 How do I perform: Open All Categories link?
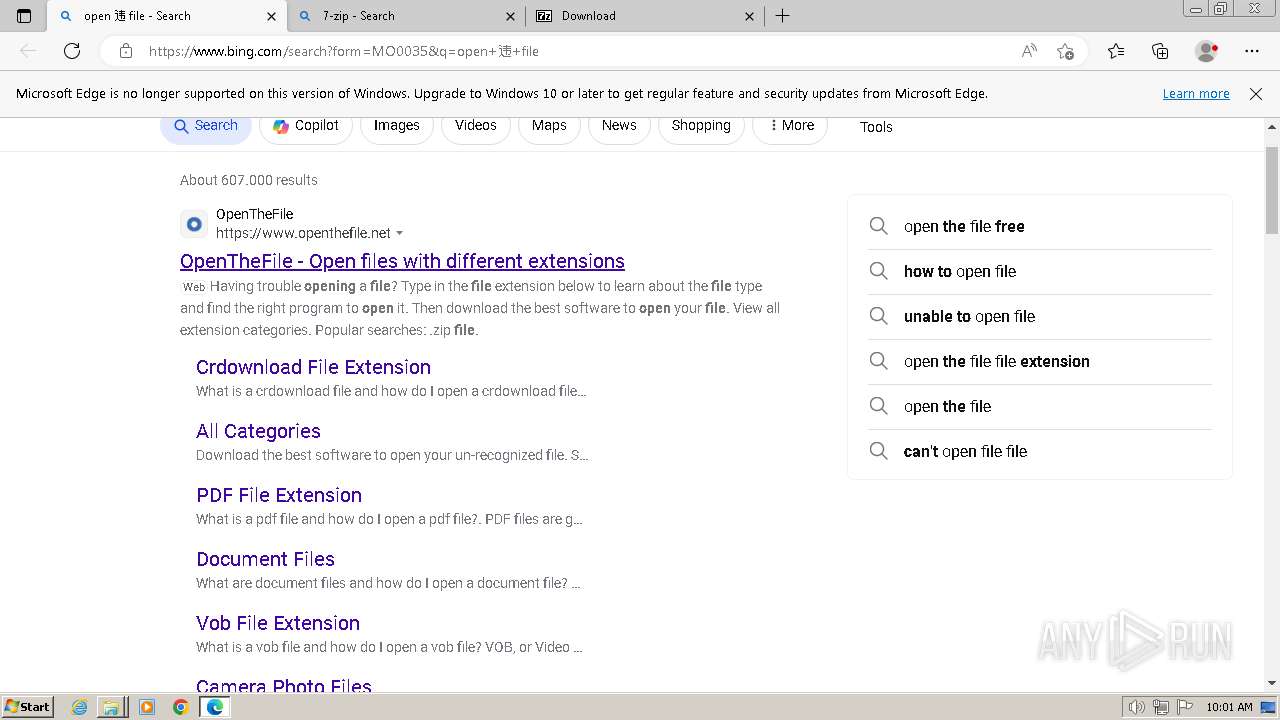[258, 431]
